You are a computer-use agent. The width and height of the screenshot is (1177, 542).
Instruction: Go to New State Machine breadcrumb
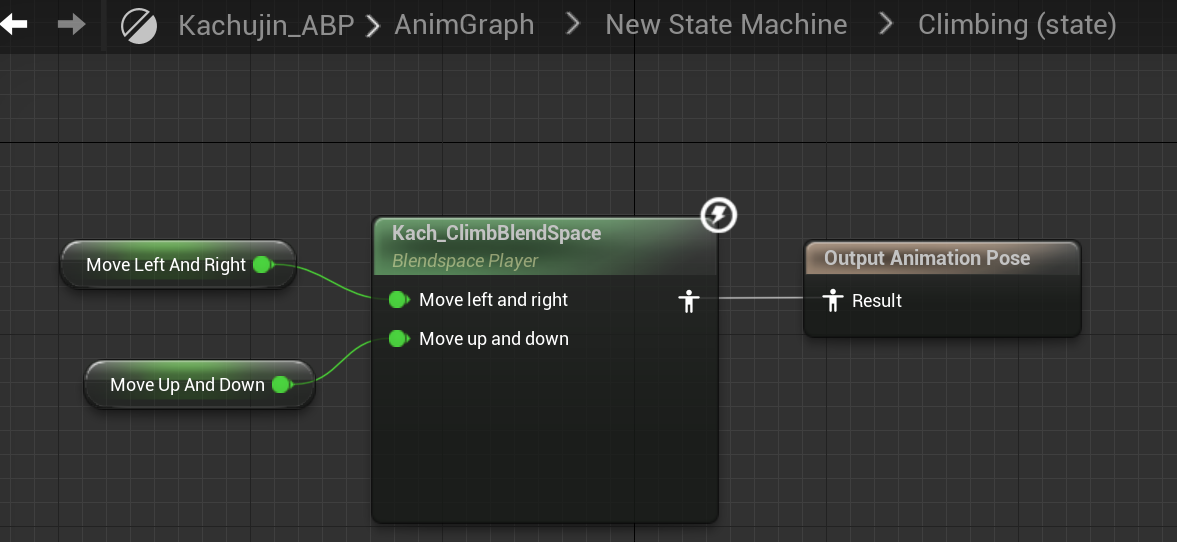click(x=726, y=25)
